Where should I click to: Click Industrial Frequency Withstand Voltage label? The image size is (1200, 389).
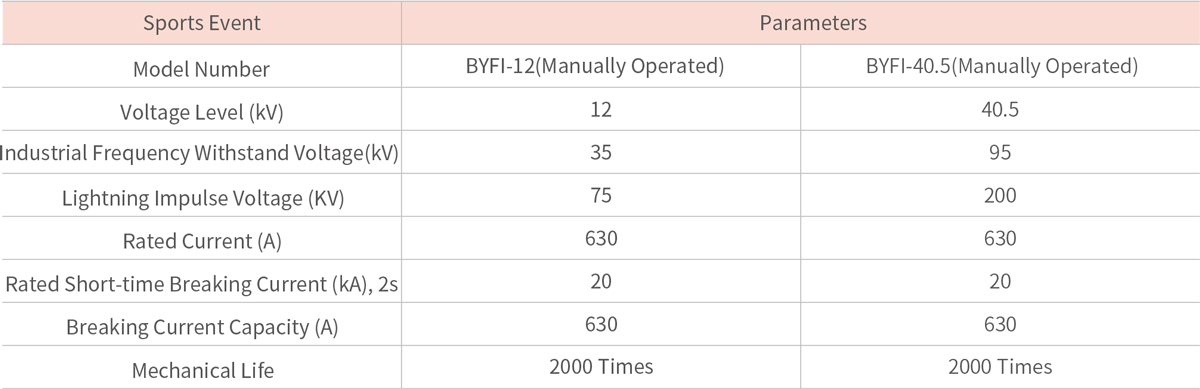click(201, 155)
